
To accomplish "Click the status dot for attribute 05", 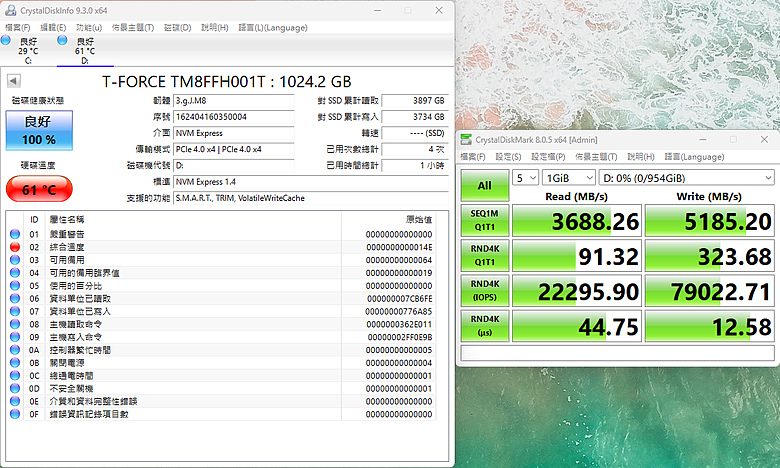I will tap(15, 285).
